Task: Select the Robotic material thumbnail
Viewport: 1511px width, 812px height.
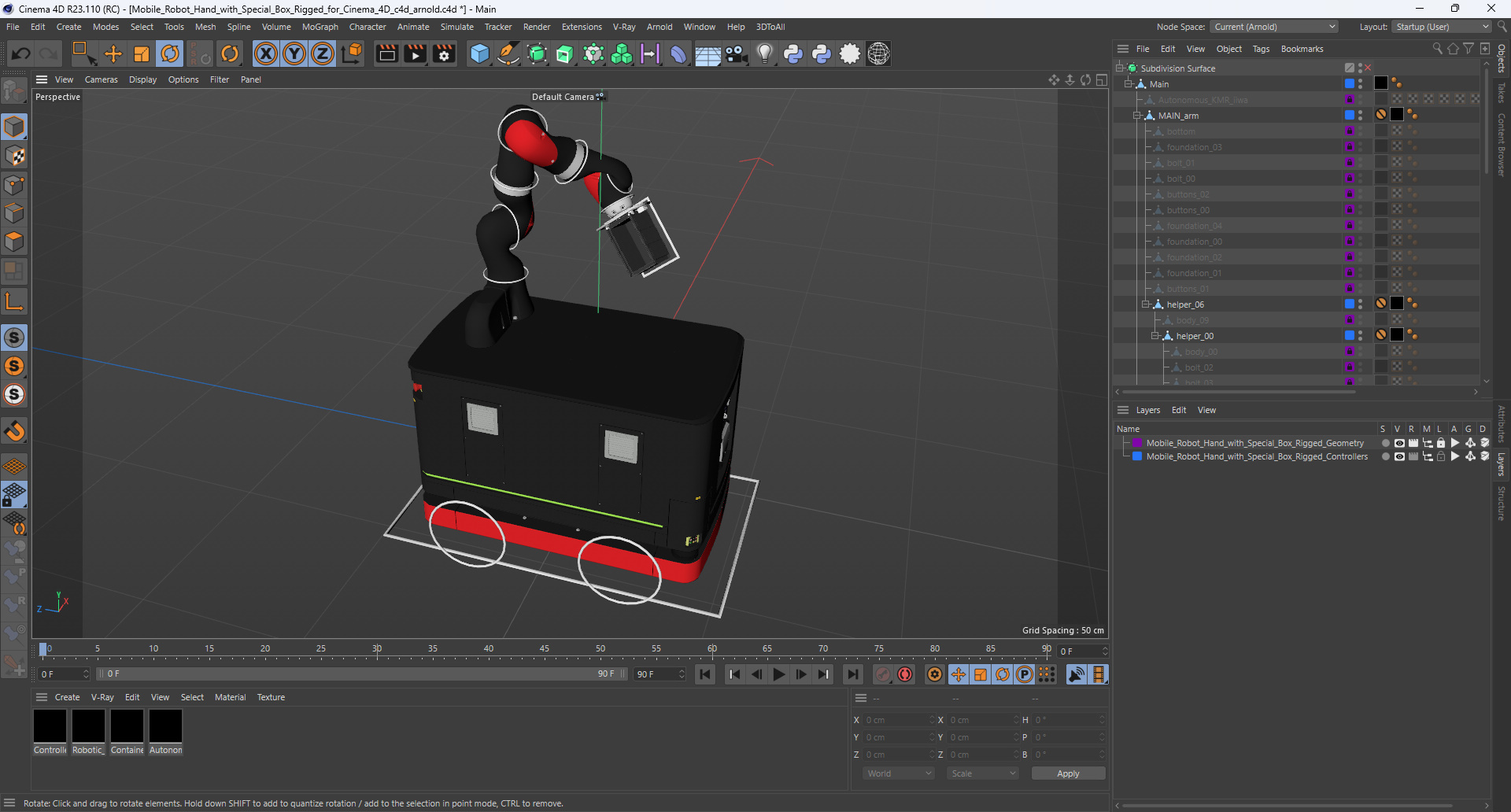Action: tap(89, 725)
